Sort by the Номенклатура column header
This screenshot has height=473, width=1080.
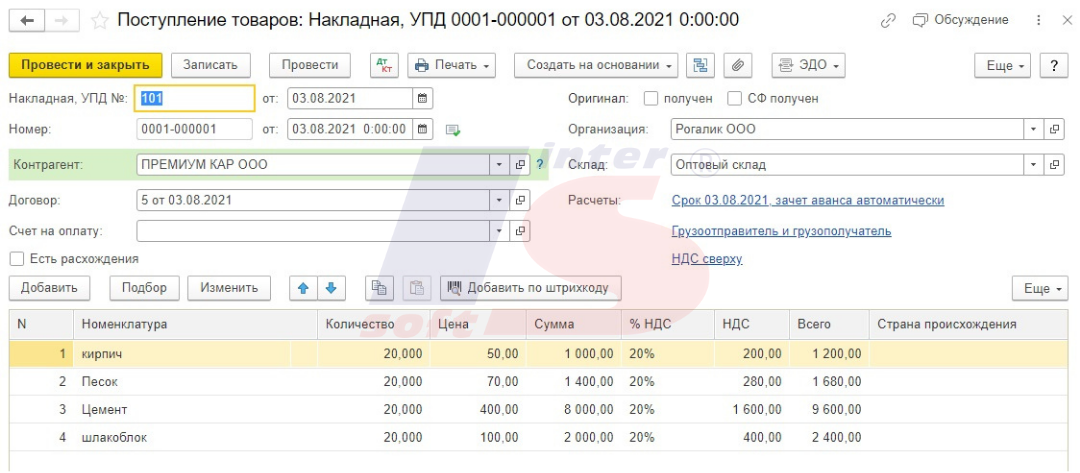pos(196,324)
